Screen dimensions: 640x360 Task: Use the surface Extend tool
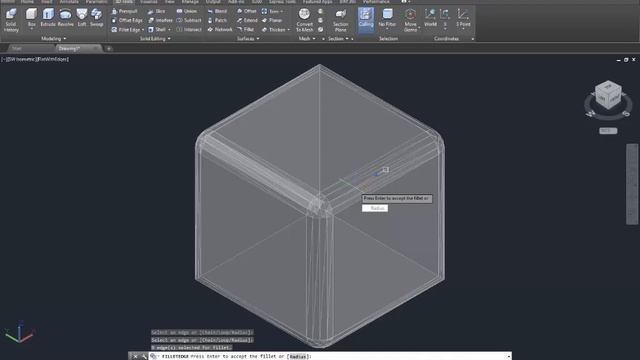(247, 20)
